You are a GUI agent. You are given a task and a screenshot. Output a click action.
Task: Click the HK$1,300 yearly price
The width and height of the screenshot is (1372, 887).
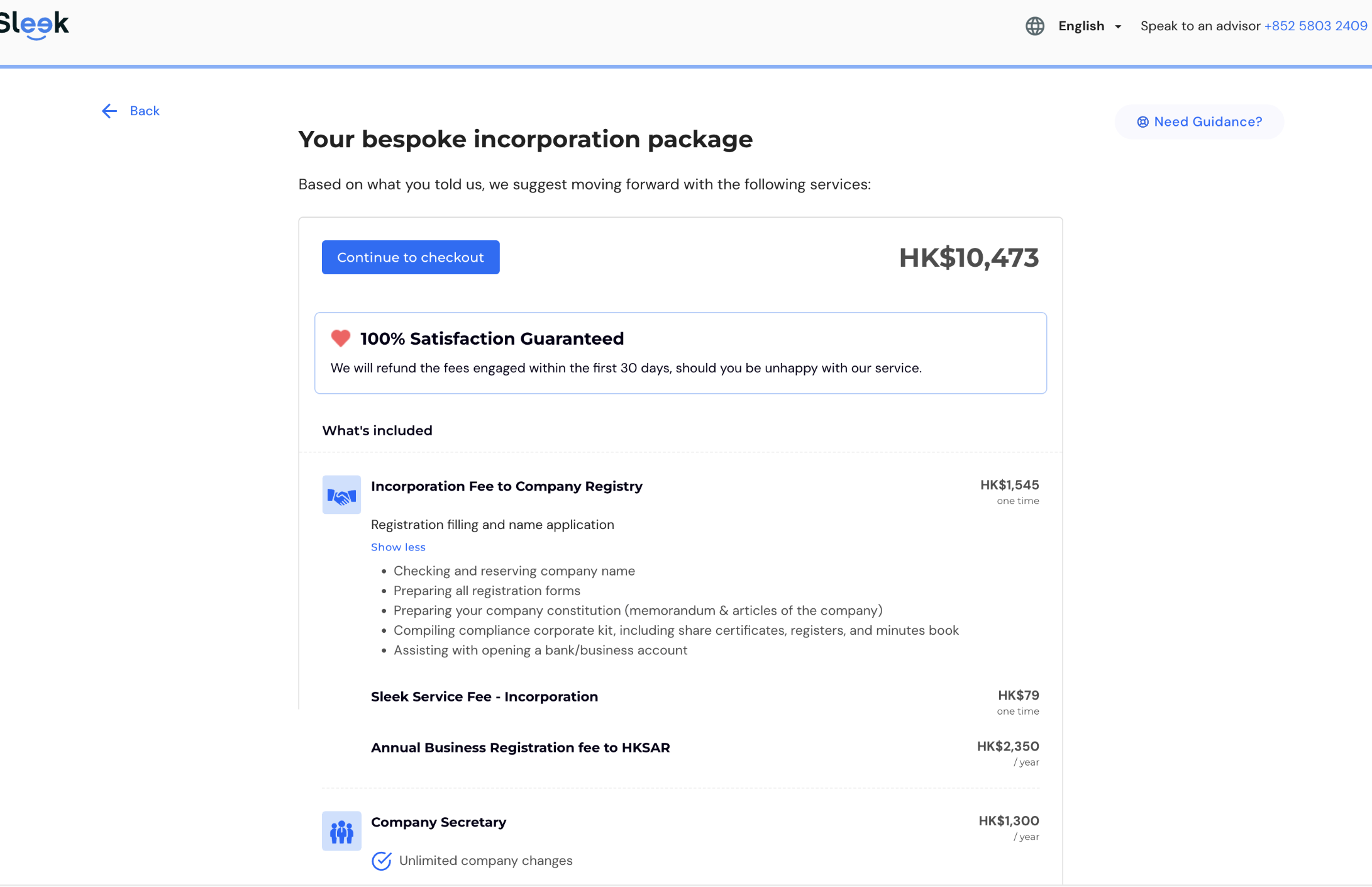point(1009,821)
